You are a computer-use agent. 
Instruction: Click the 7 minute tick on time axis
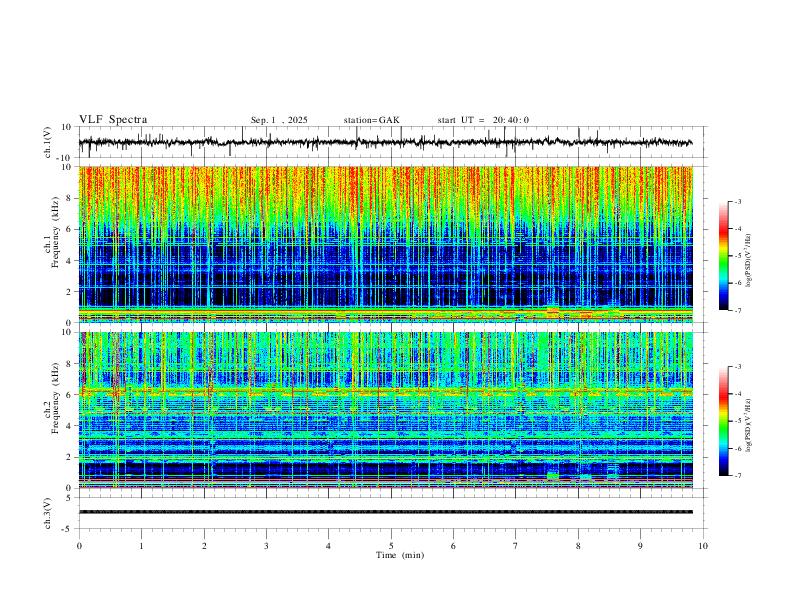[516, 546]
